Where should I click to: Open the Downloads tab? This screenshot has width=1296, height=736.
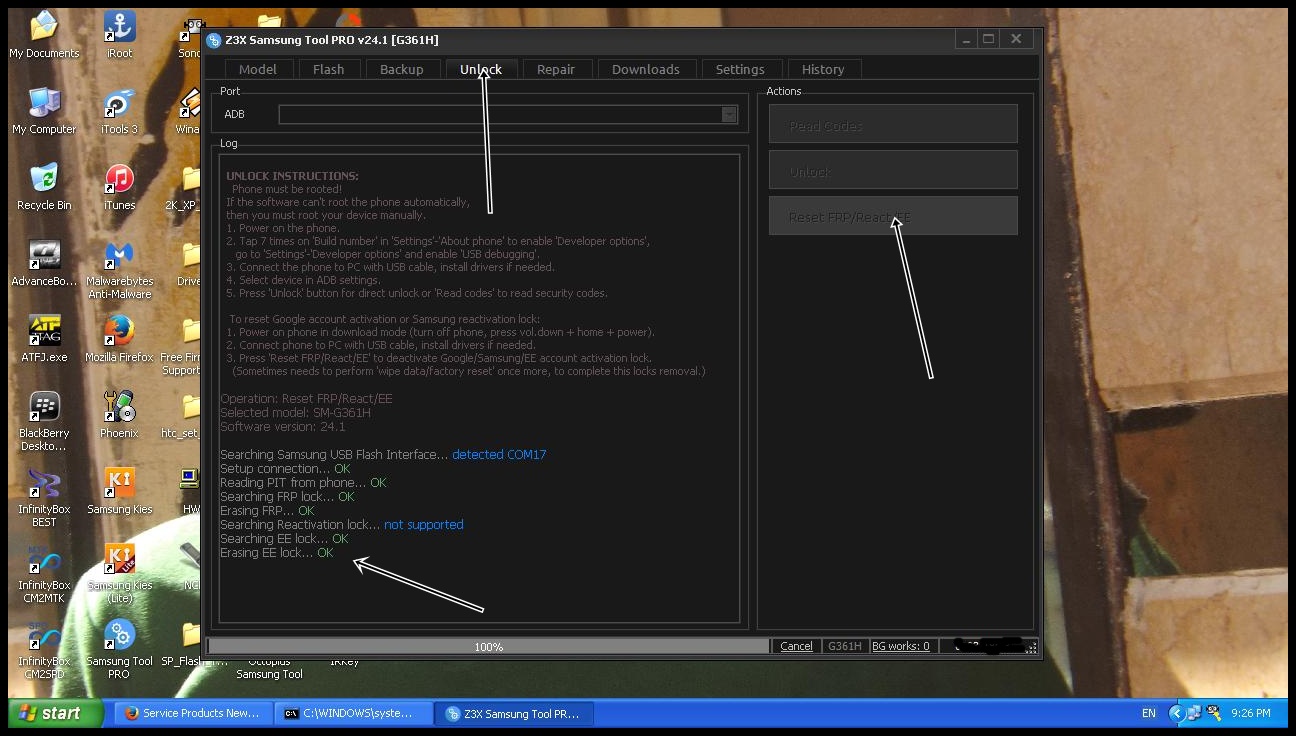(646, 69)
